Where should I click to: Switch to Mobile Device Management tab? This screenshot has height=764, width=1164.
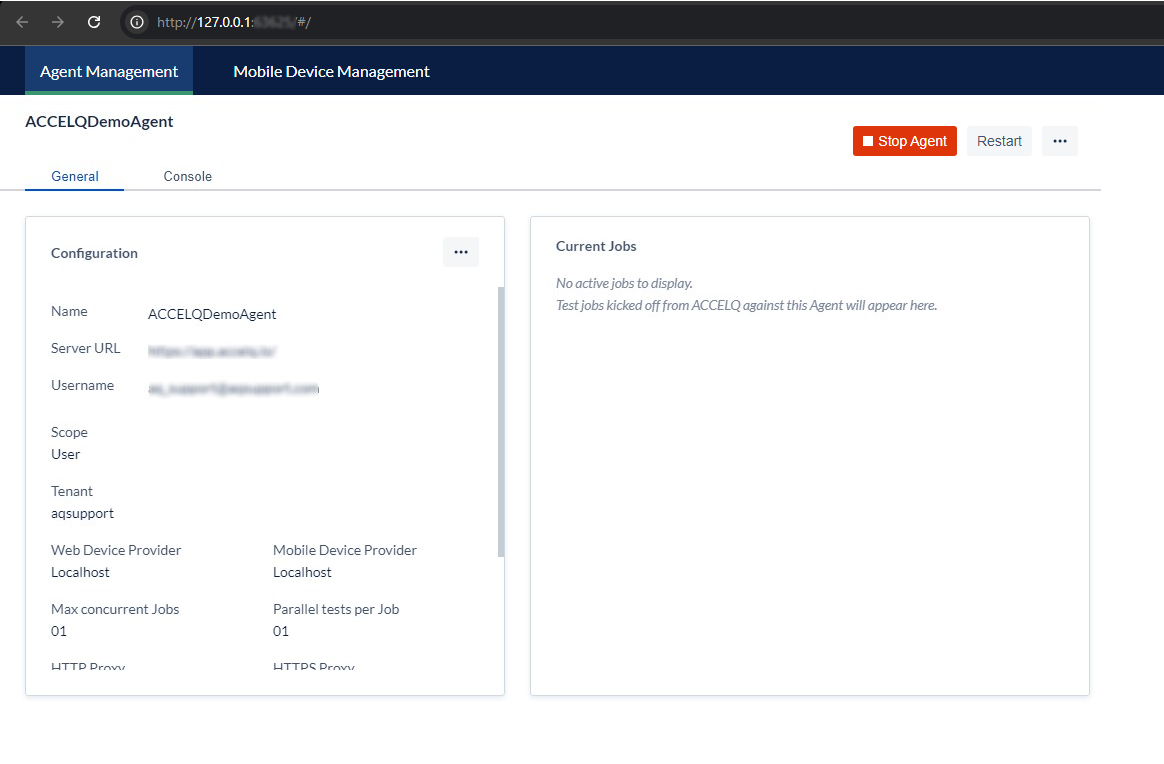pos(331,71)
